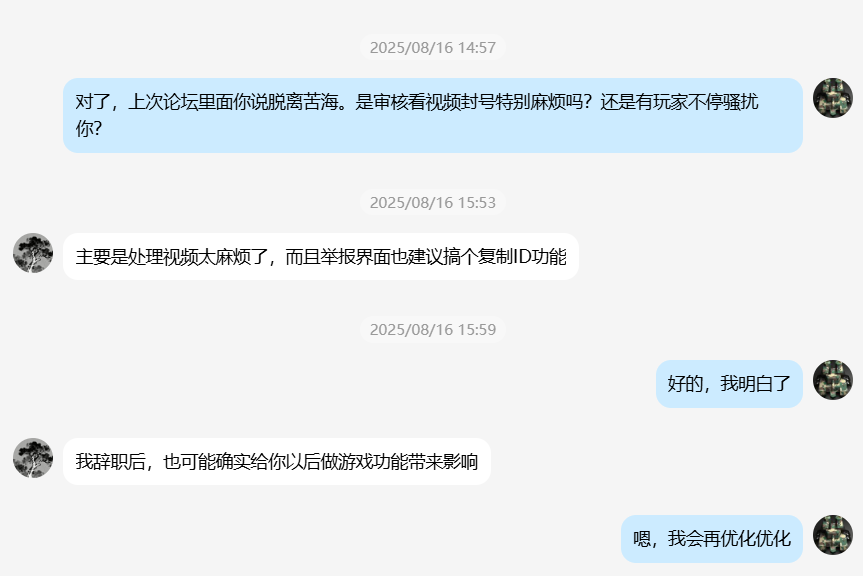863x576 pixels.
Task: Open the tree avatar beside the 处理视频 message
Action: coord(33,253)
